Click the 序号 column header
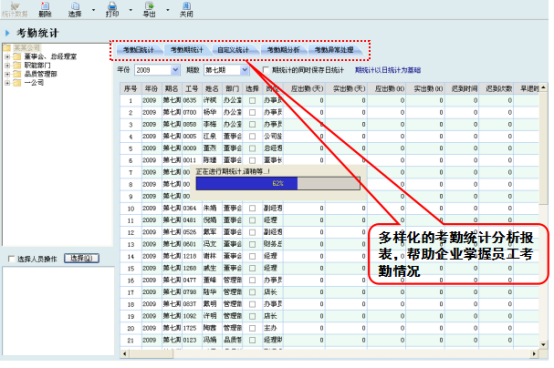Screen dimensions: 554x368 tap(130, 89)
